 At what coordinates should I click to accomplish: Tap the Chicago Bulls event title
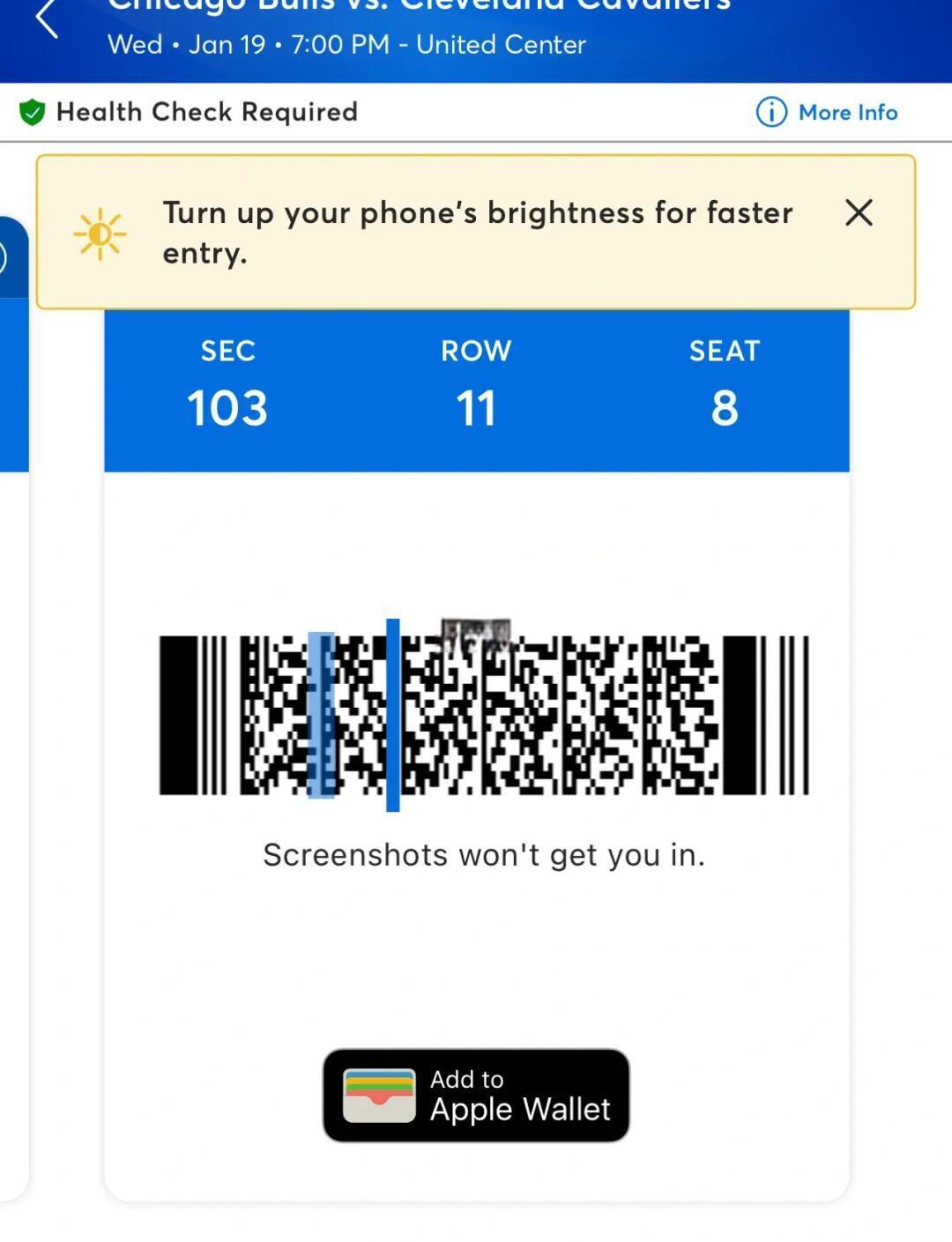pyautogui.click(x=420, y=5)
